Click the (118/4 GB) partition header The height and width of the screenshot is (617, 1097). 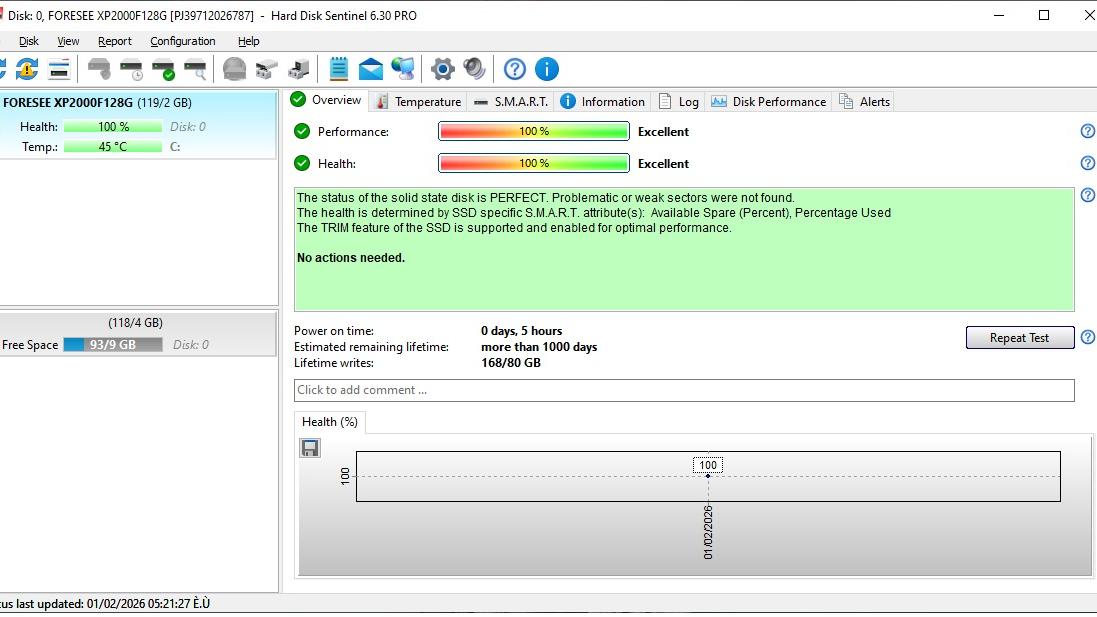pos(135,323)
